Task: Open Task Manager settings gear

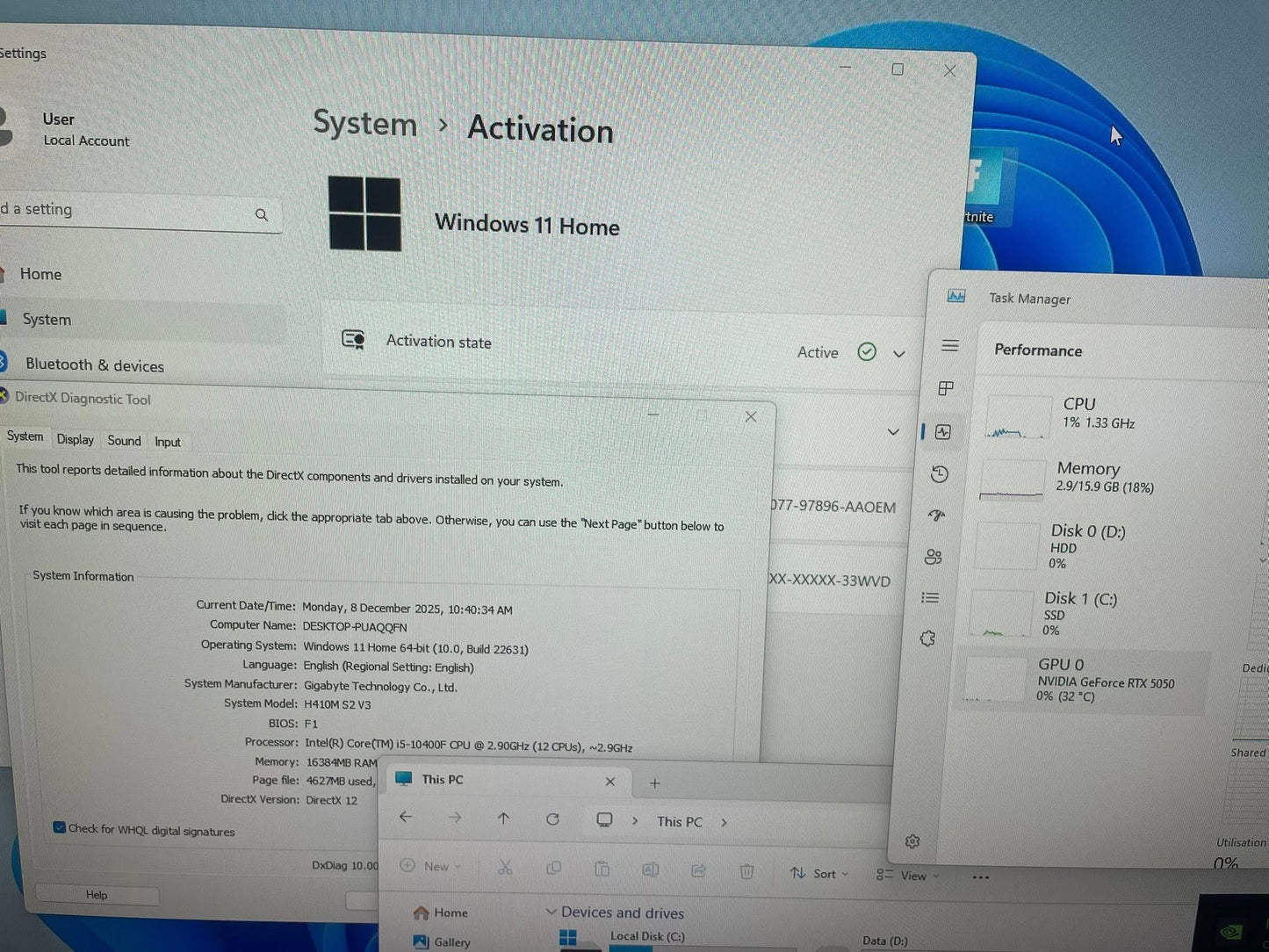Action: click(912, 841)
